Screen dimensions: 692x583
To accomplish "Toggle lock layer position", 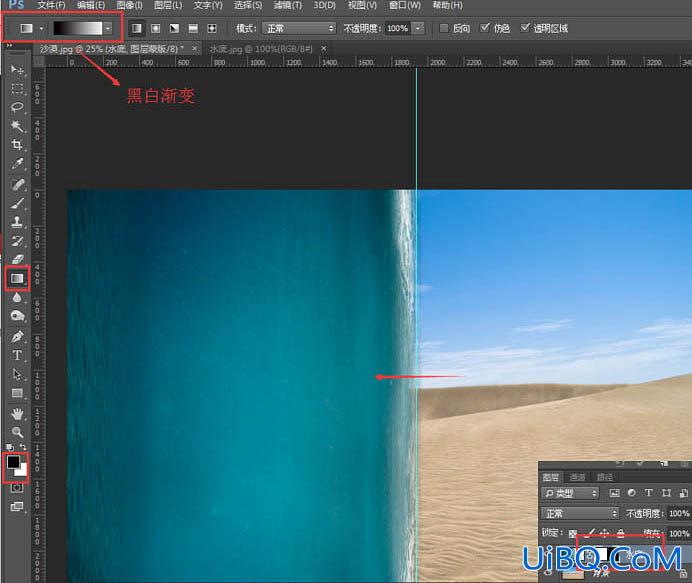I will point(605,533).
